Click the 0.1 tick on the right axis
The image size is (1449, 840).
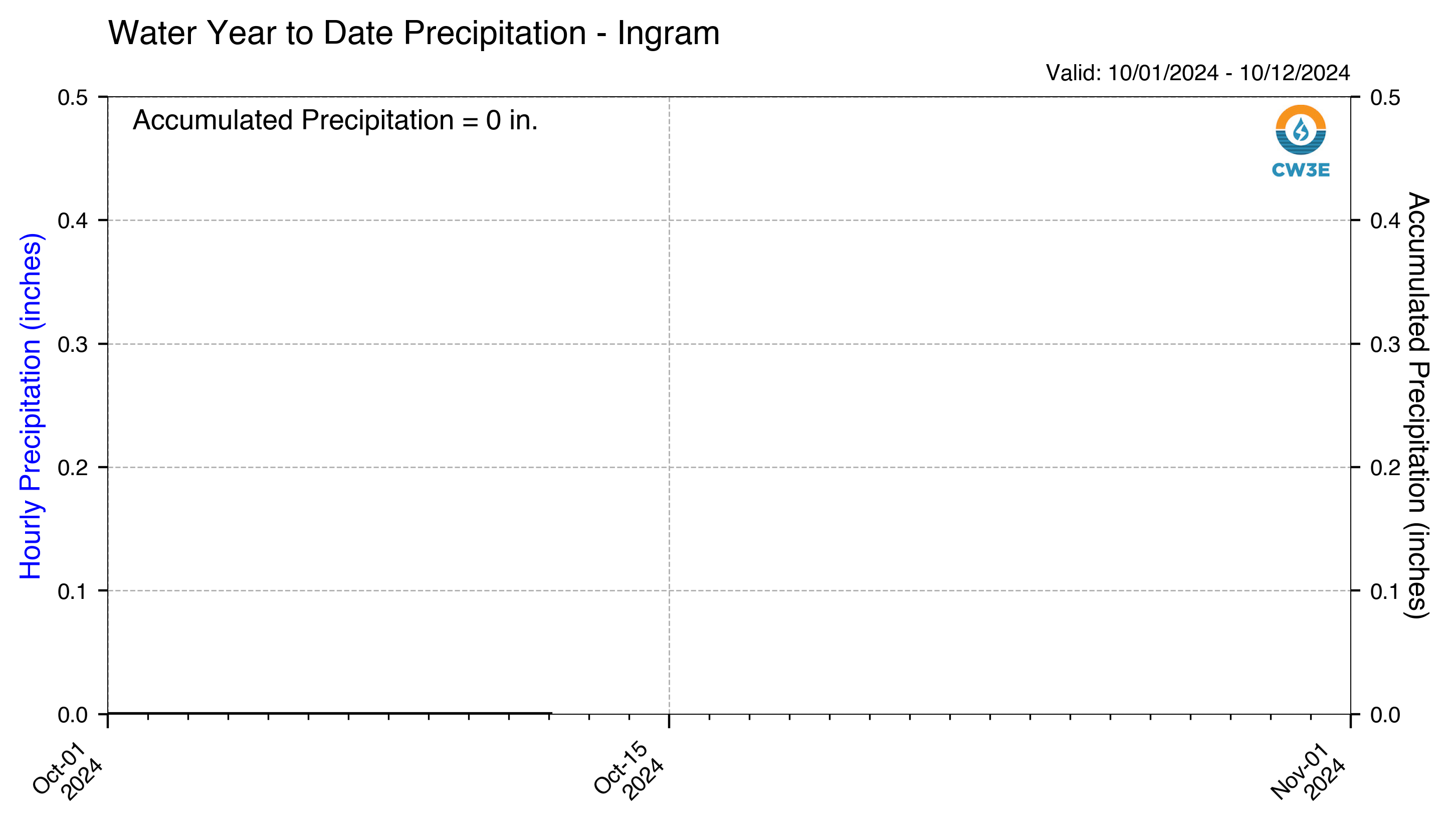coord(1386,591)
